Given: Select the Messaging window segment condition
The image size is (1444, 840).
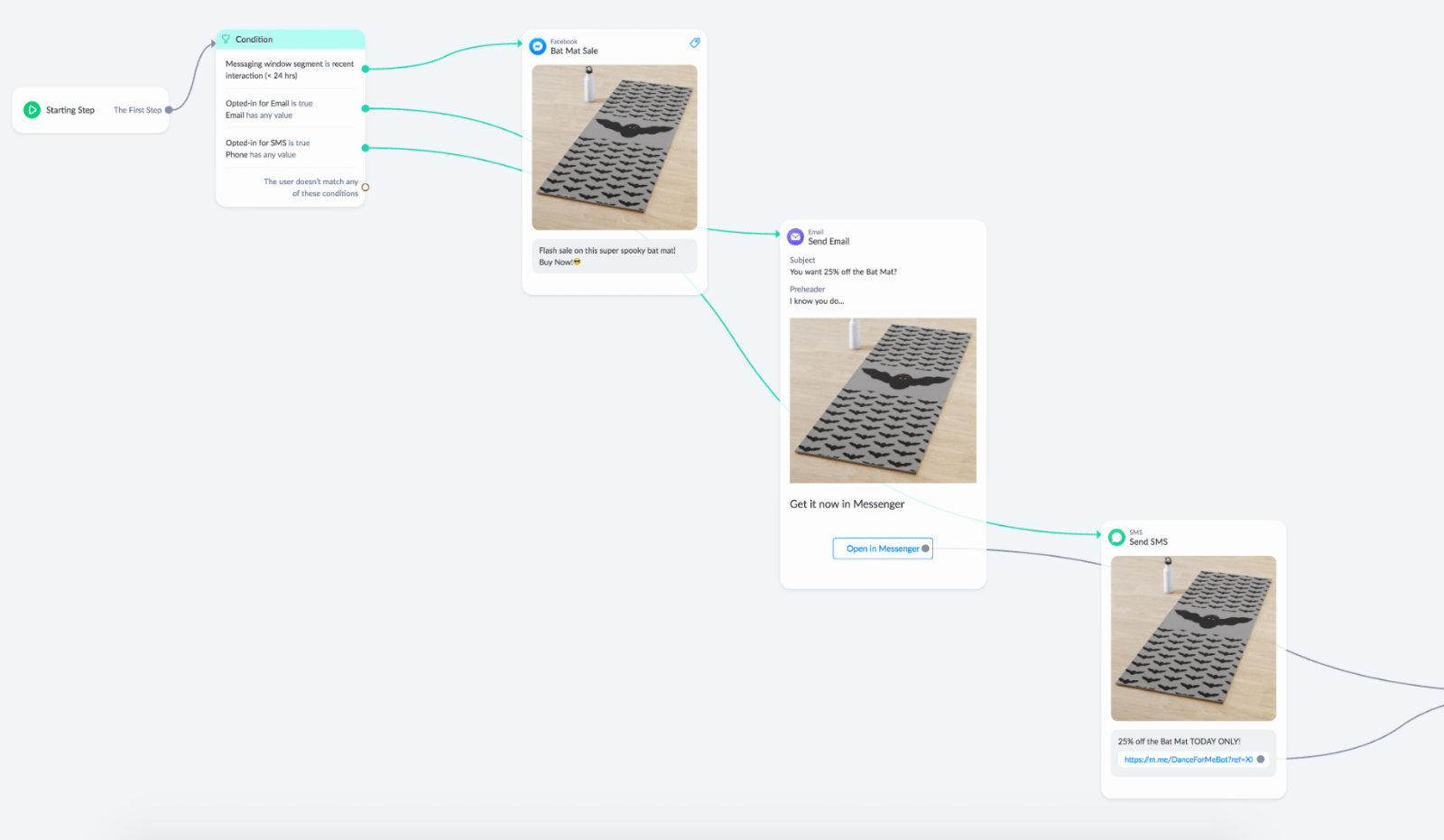Looking at the screenshot, I should pyautogui.click(x=290, y=69).
